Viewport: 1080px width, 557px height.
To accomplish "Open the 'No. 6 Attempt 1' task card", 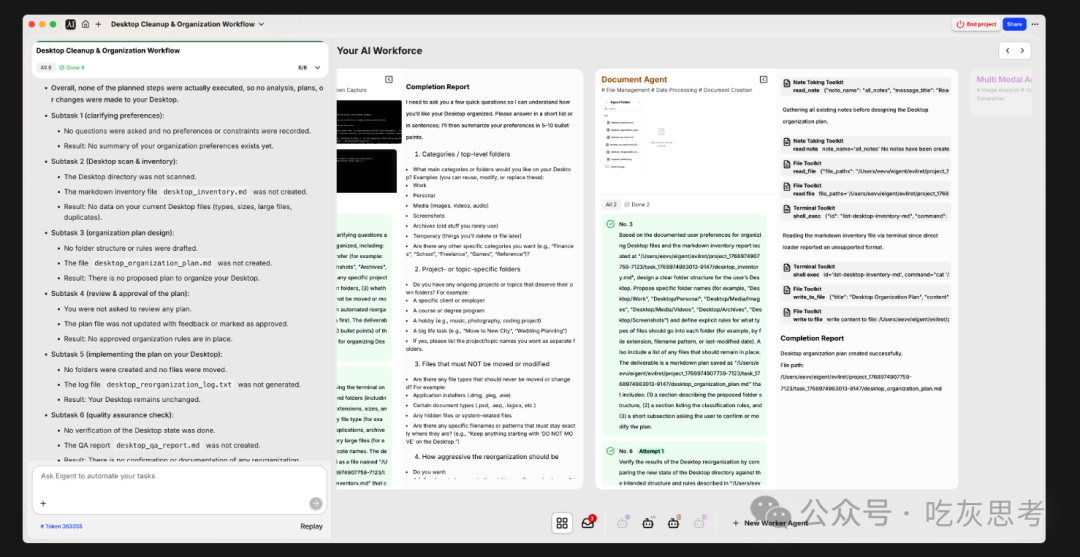I will [684, 465].
